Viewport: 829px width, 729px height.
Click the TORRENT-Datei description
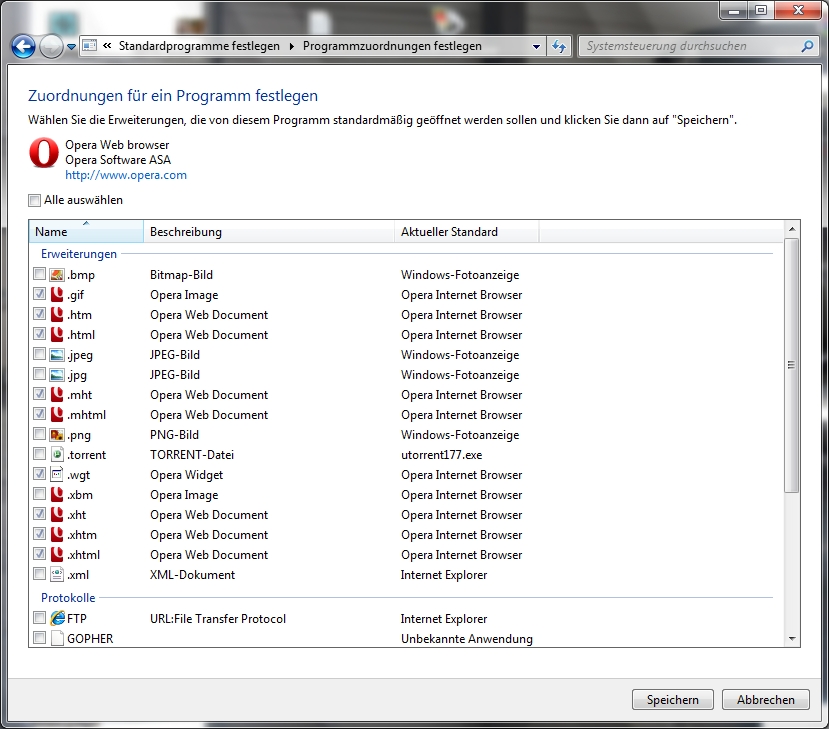point(192,455)
